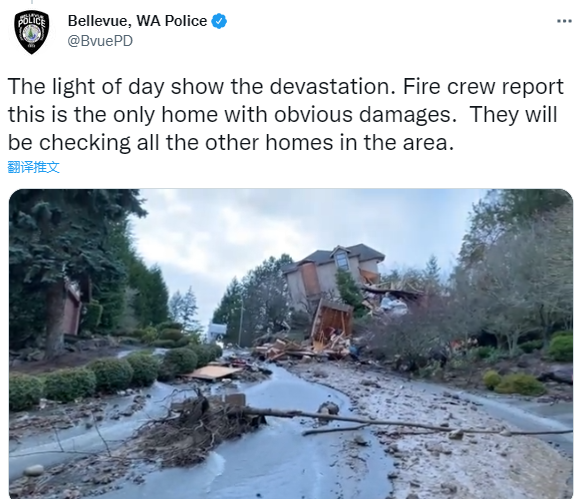The height and width of the screenshot is (499, 576).
Task: Open the Bellevue, WA Police profile name
Action: click(x=137, y=21)
